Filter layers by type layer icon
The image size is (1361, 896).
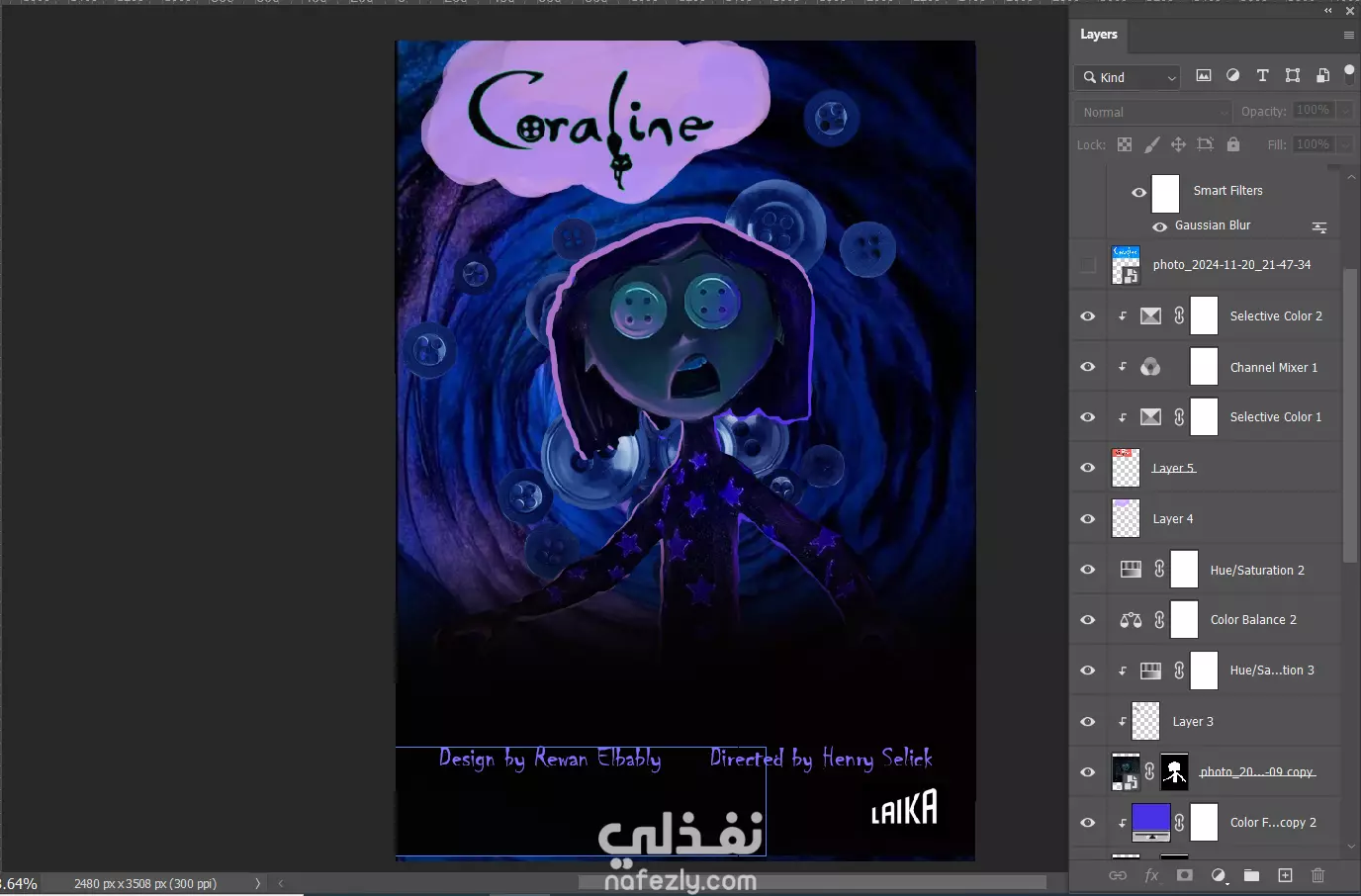[x=1263, y=76]
